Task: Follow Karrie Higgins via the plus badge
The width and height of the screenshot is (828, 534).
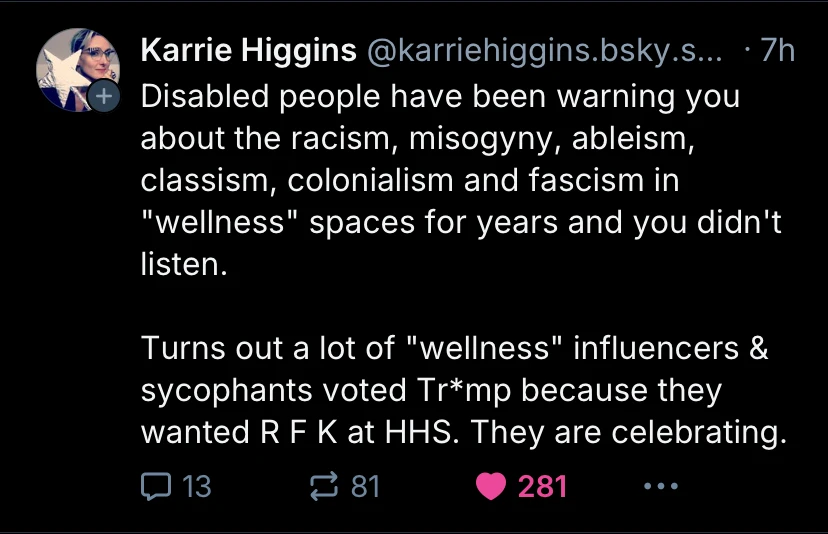Action: pyautogui.click(x=104, y=97)
